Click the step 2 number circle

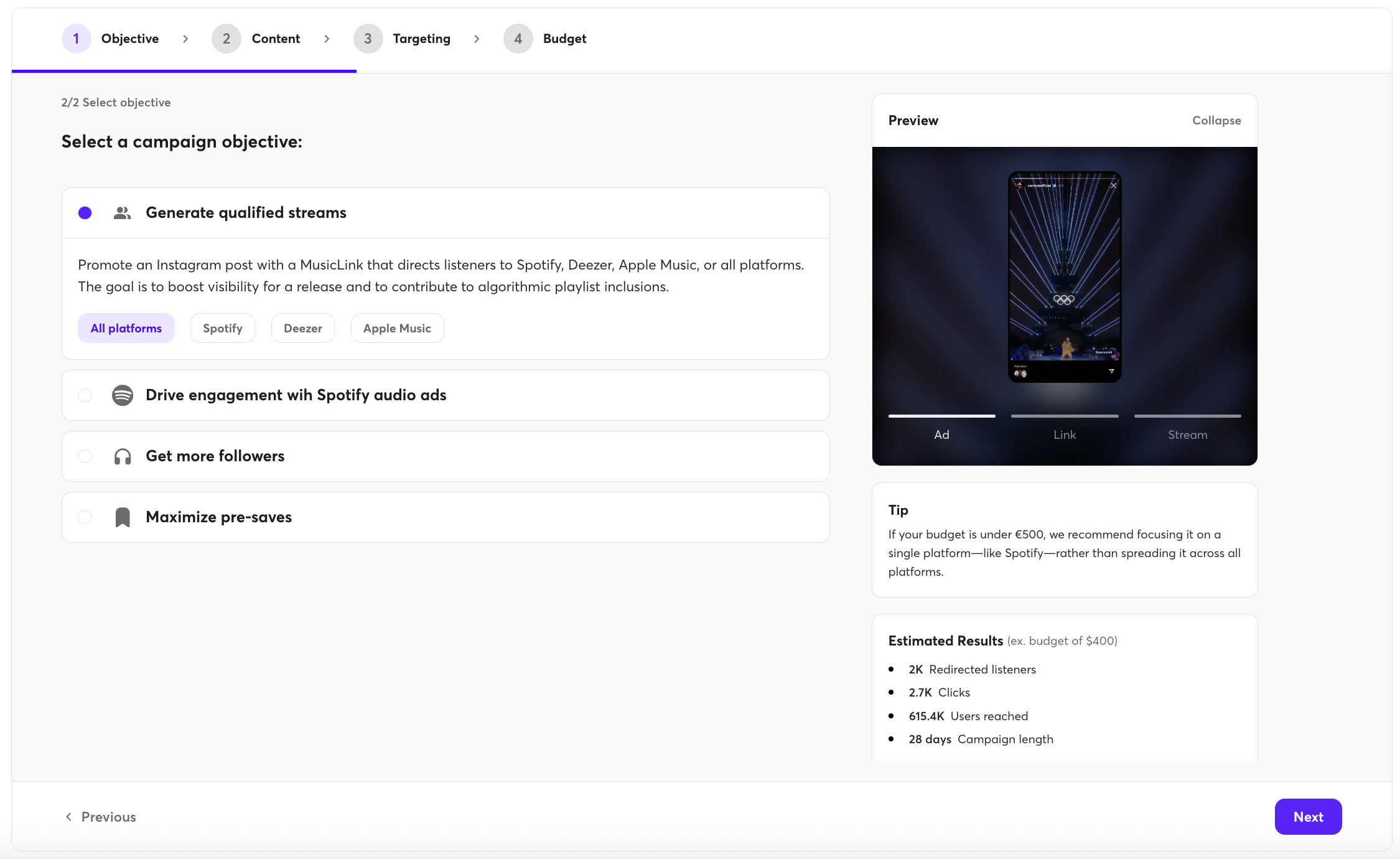(226, 39)
